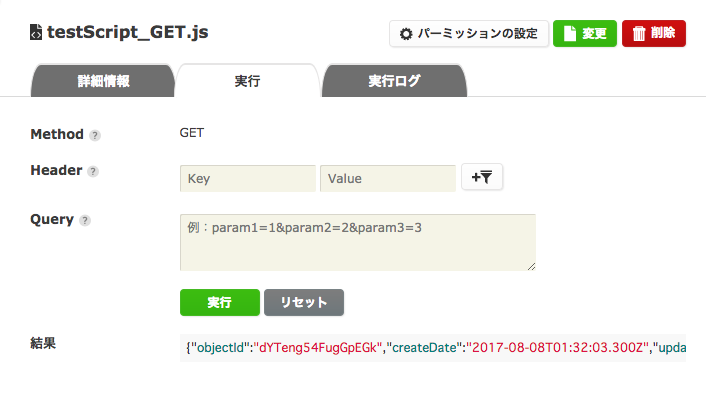The image size is (706, 393).
Task: Click the help icon next to Header
Action: point(93,171)
